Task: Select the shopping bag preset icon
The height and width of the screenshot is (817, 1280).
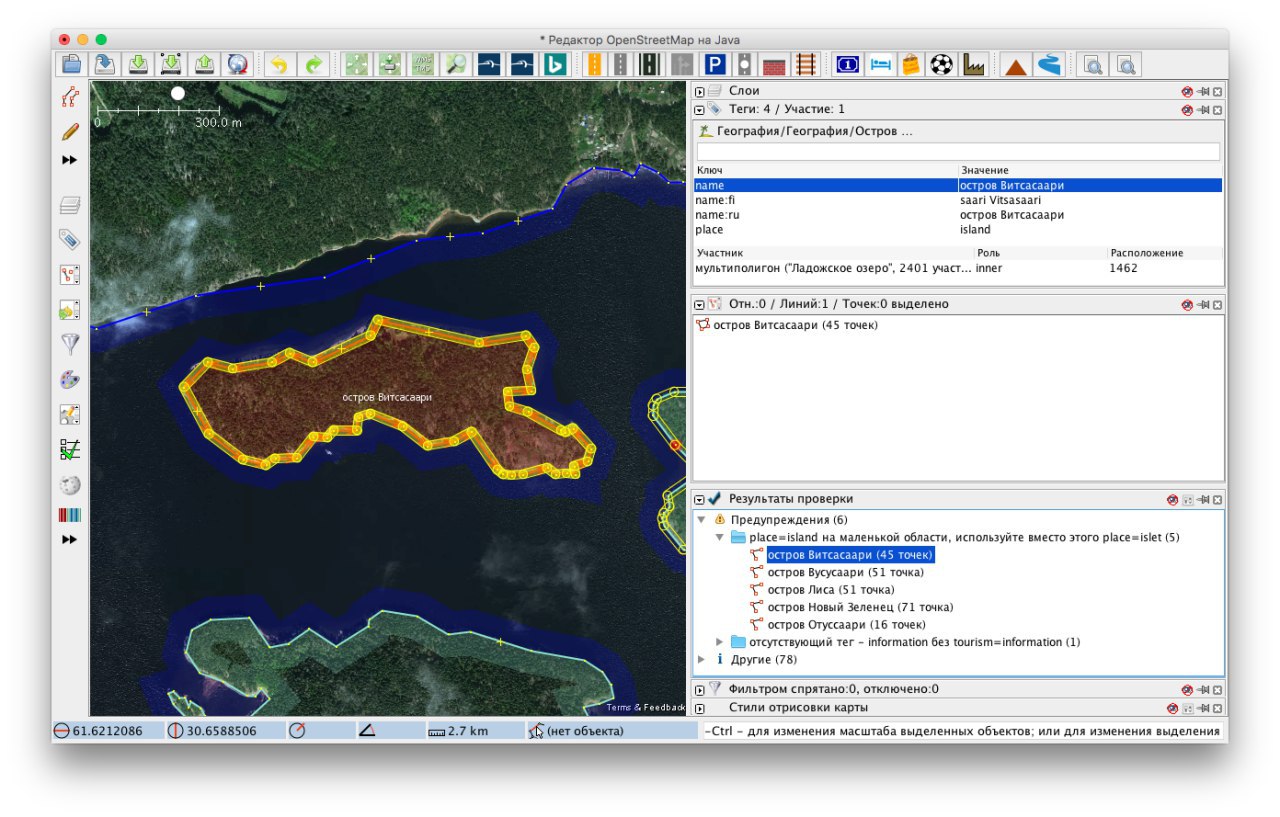Action: pos(911,64)
